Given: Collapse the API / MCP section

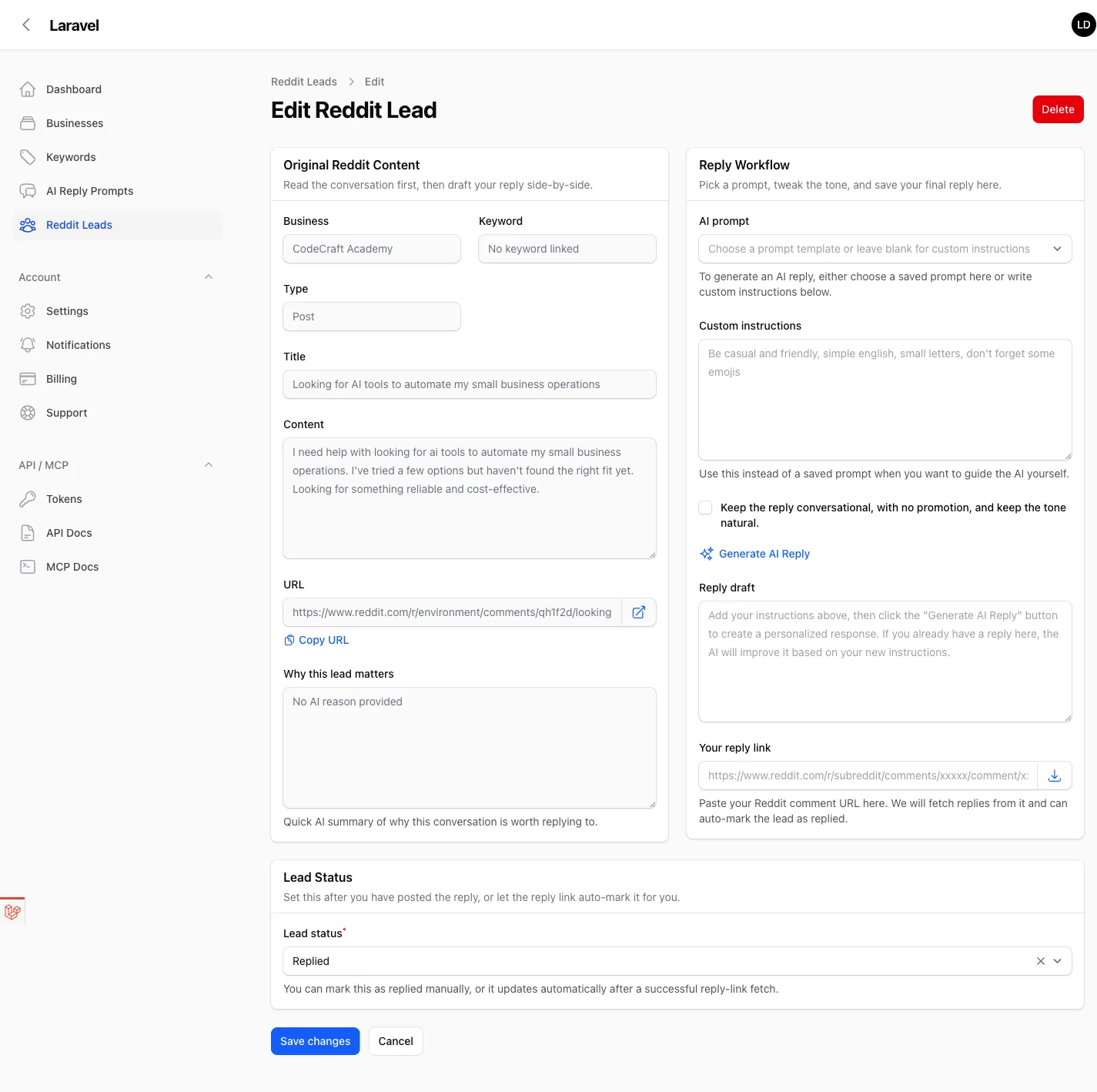Looking at the screenshot, I should 208,464.
